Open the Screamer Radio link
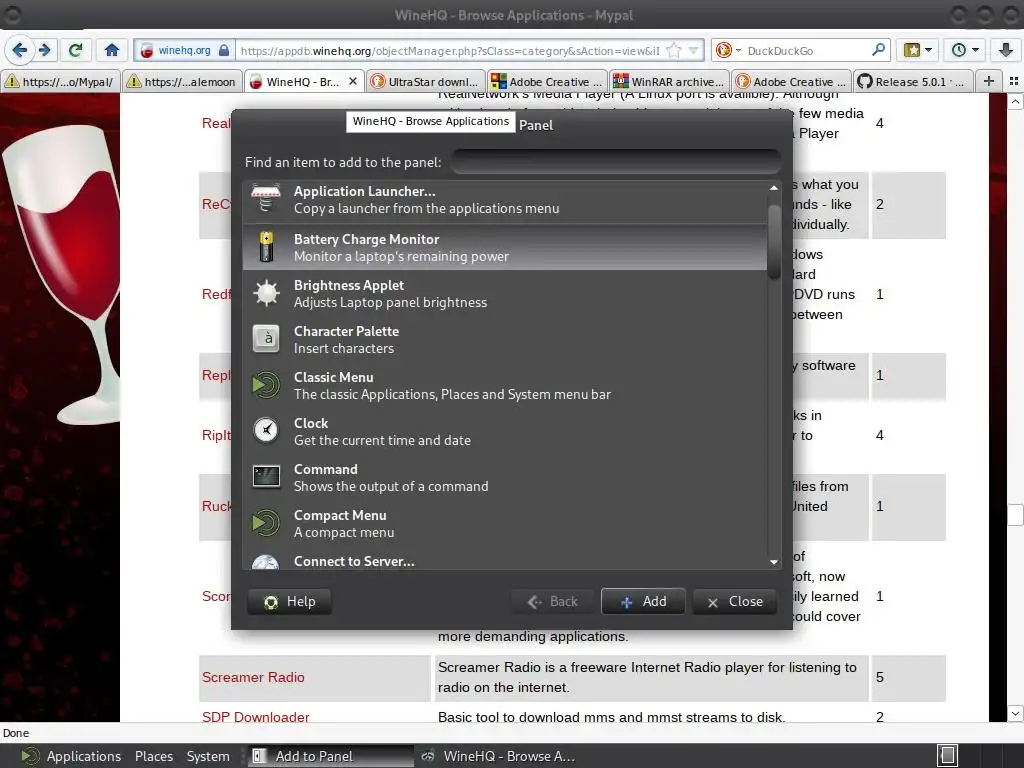 coord(253,677)
